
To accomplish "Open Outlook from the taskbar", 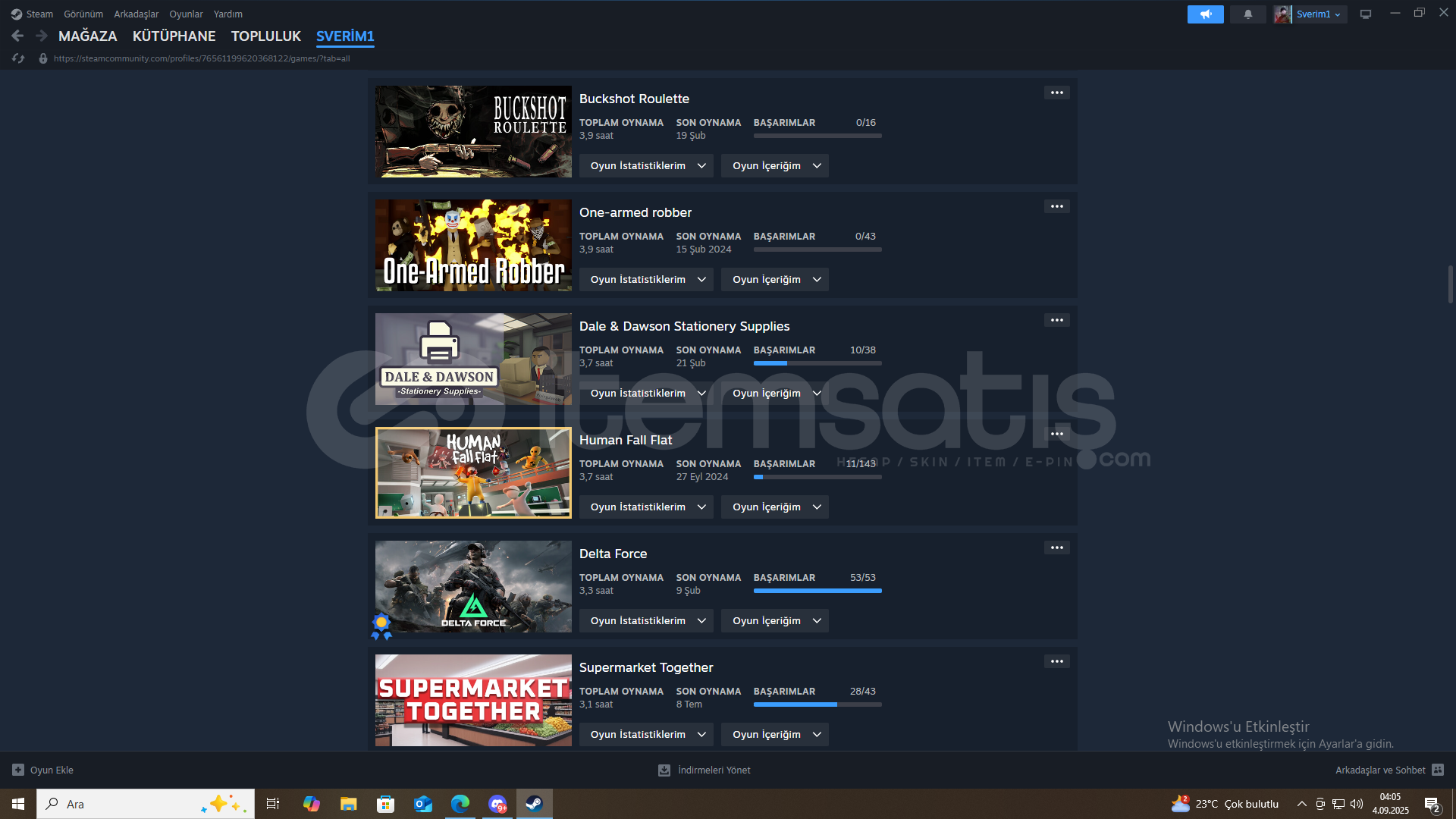I will coord(423,804).
